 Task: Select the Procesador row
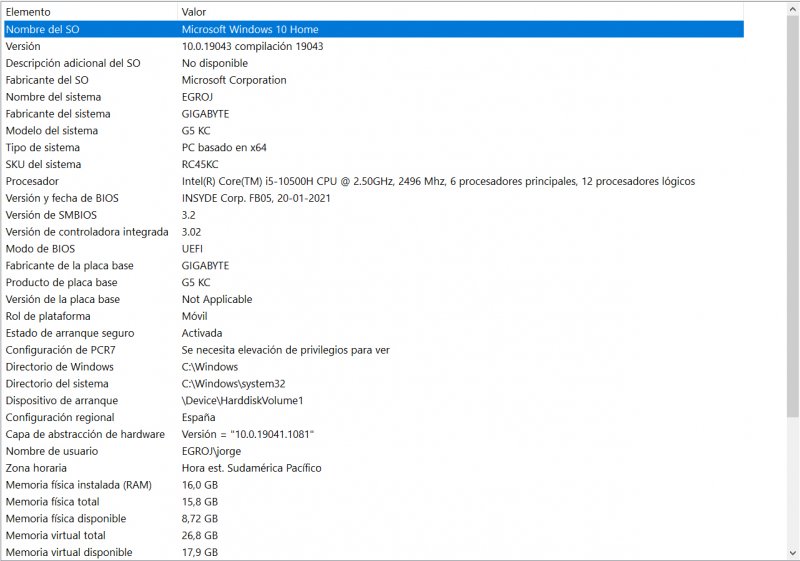(373, 181)
